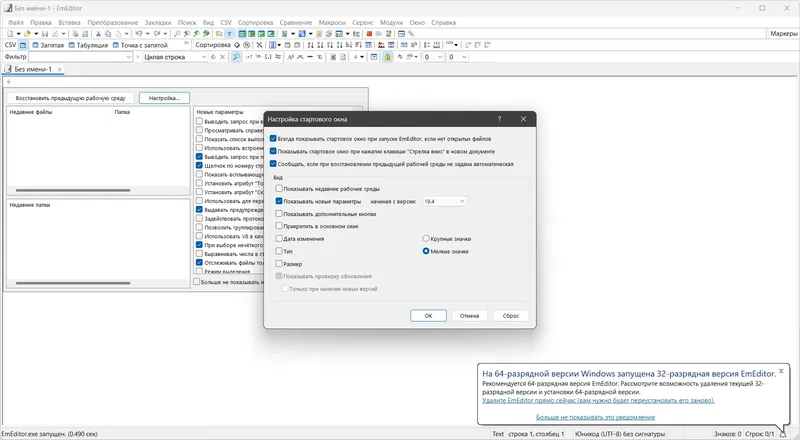Viewport: 800px width, 440px height.
Task: Open Правка menu
Action: point(41,22)
